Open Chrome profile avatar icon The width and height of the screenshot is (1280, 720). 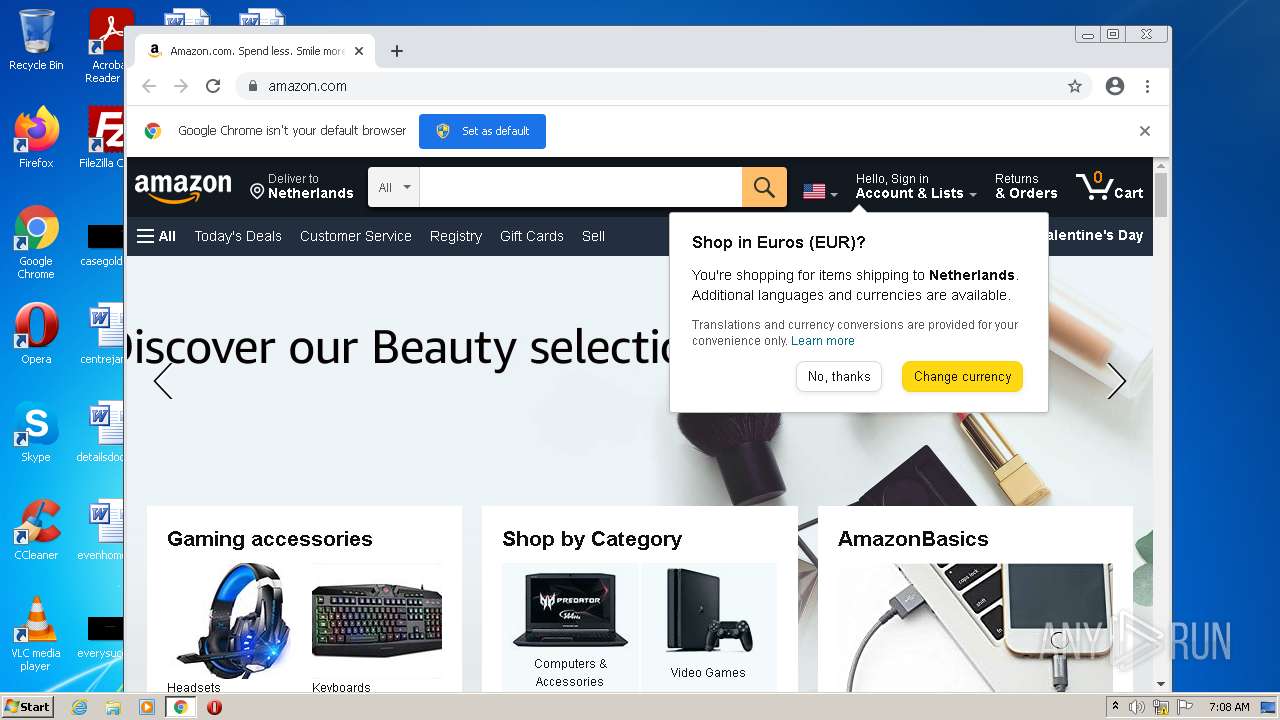[x=1115, y=86]
